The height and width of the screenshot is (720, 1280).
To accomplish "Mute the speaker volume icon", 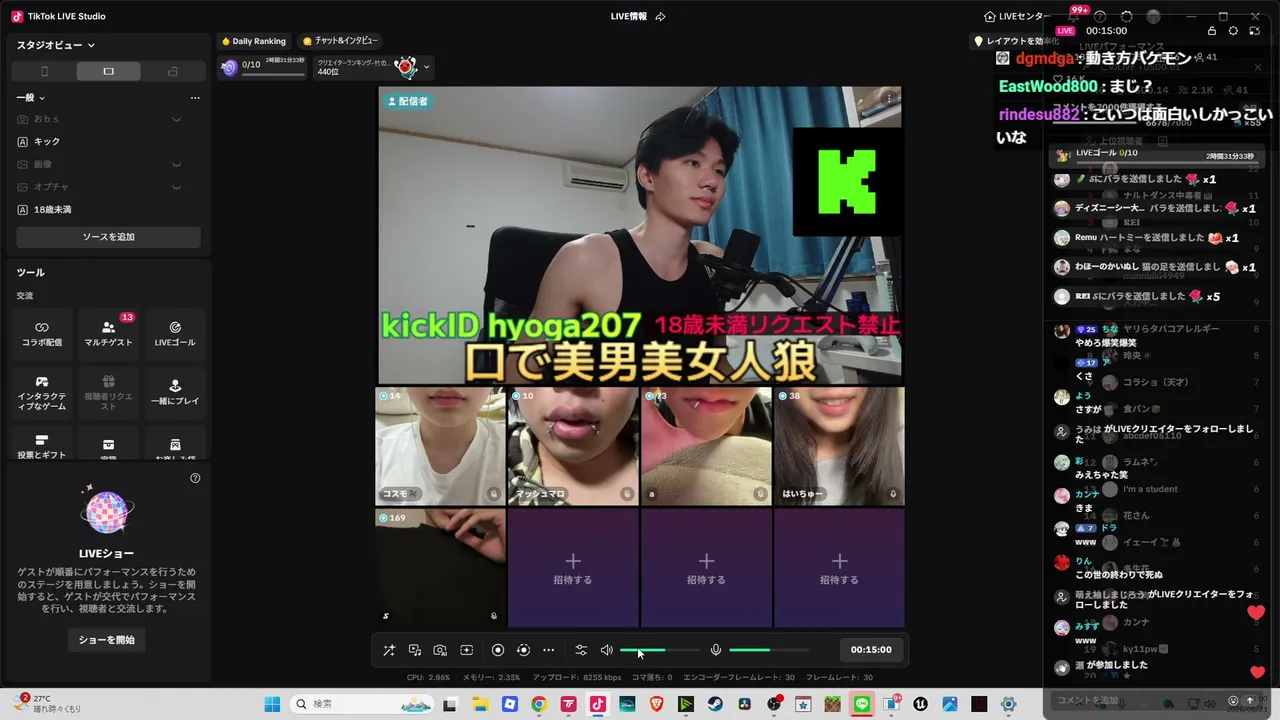I will point(606,650).
